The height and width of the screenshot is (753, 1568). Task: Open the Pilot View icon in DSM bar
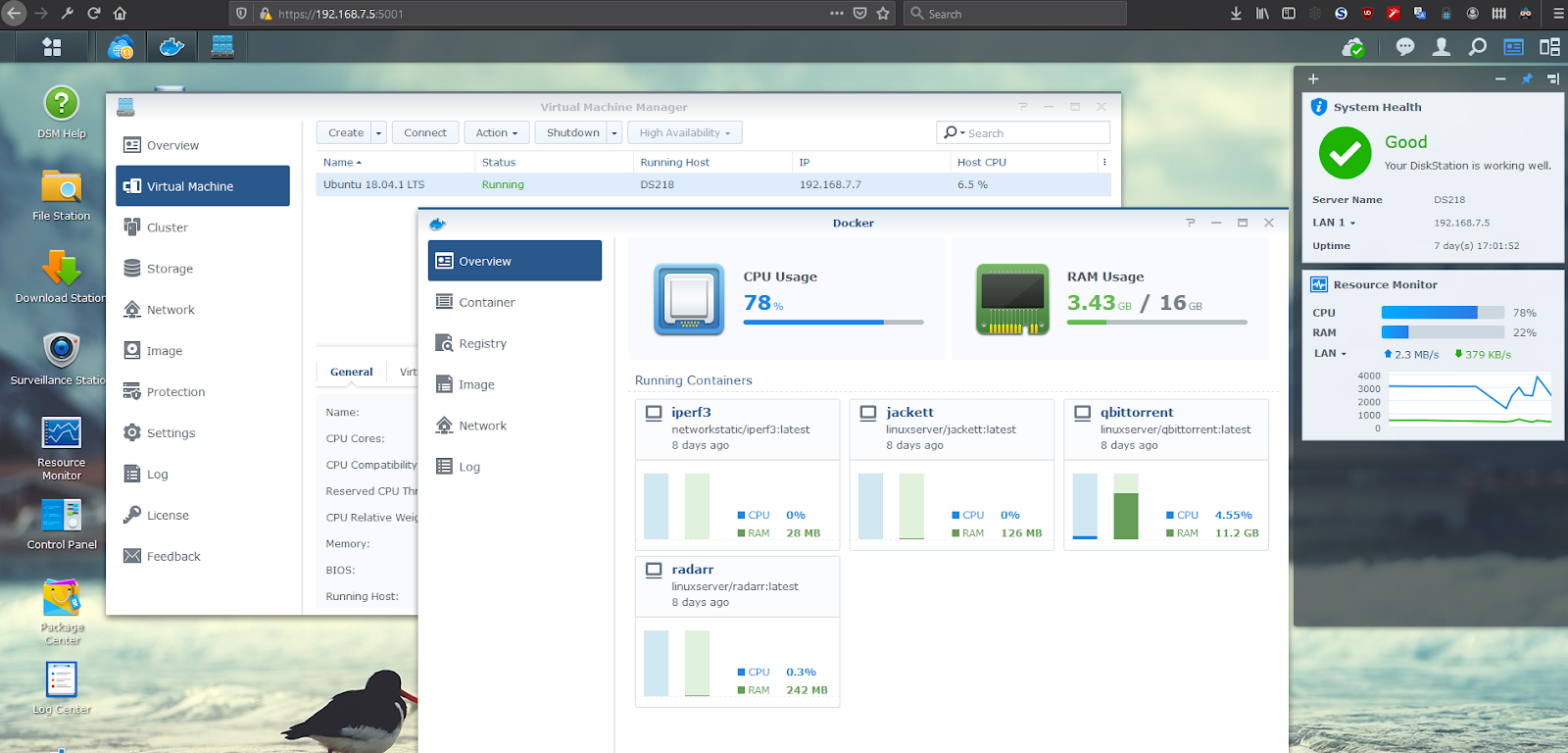point(1549,47)
